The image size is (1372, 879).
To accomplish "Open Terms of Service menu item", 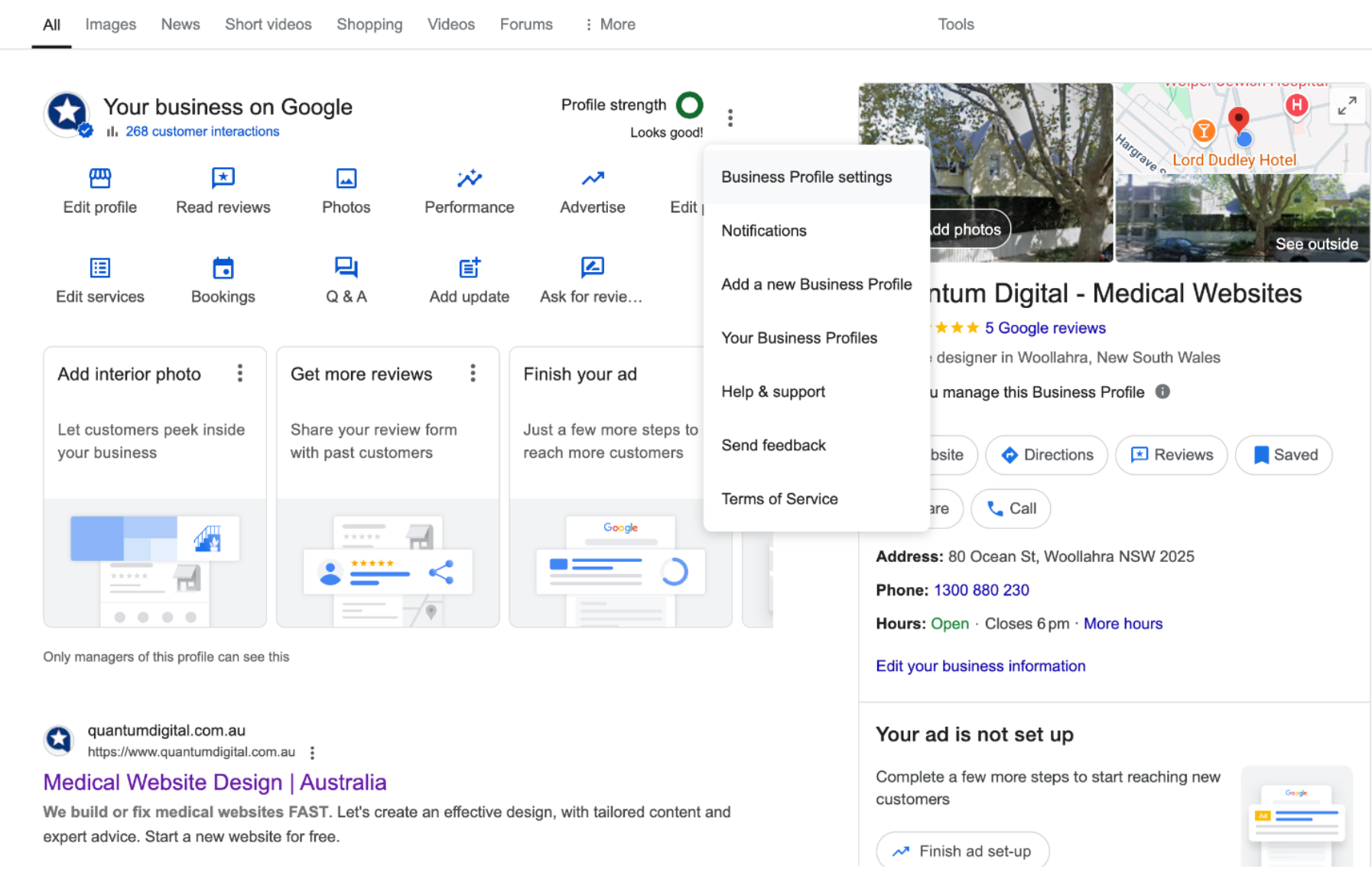I will pyautogui.click(x=817, y=498).
